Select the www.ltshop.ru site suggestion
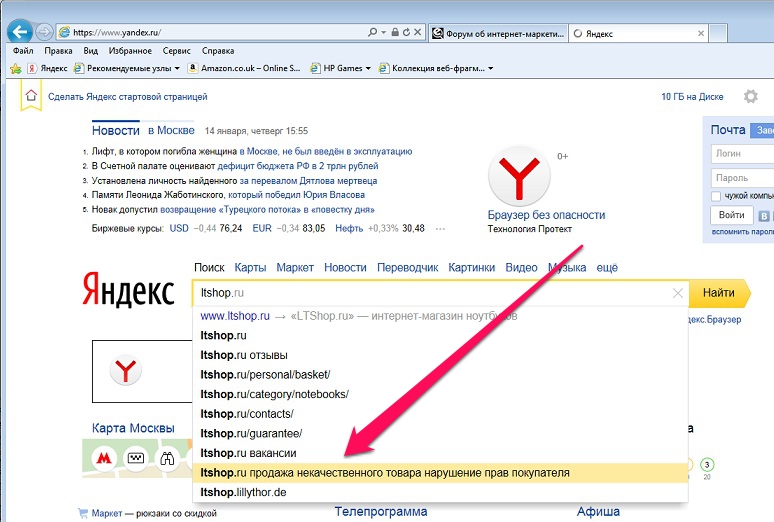Viewport: 774px width, 522px height. [x=439, y=316]
